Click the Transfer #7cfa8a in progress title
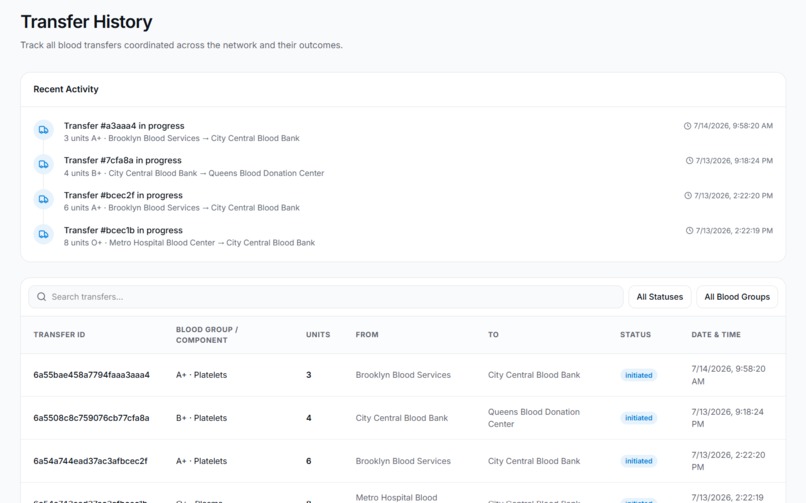Viewport: 806px width, 503px height. click(x=122, y=160)
